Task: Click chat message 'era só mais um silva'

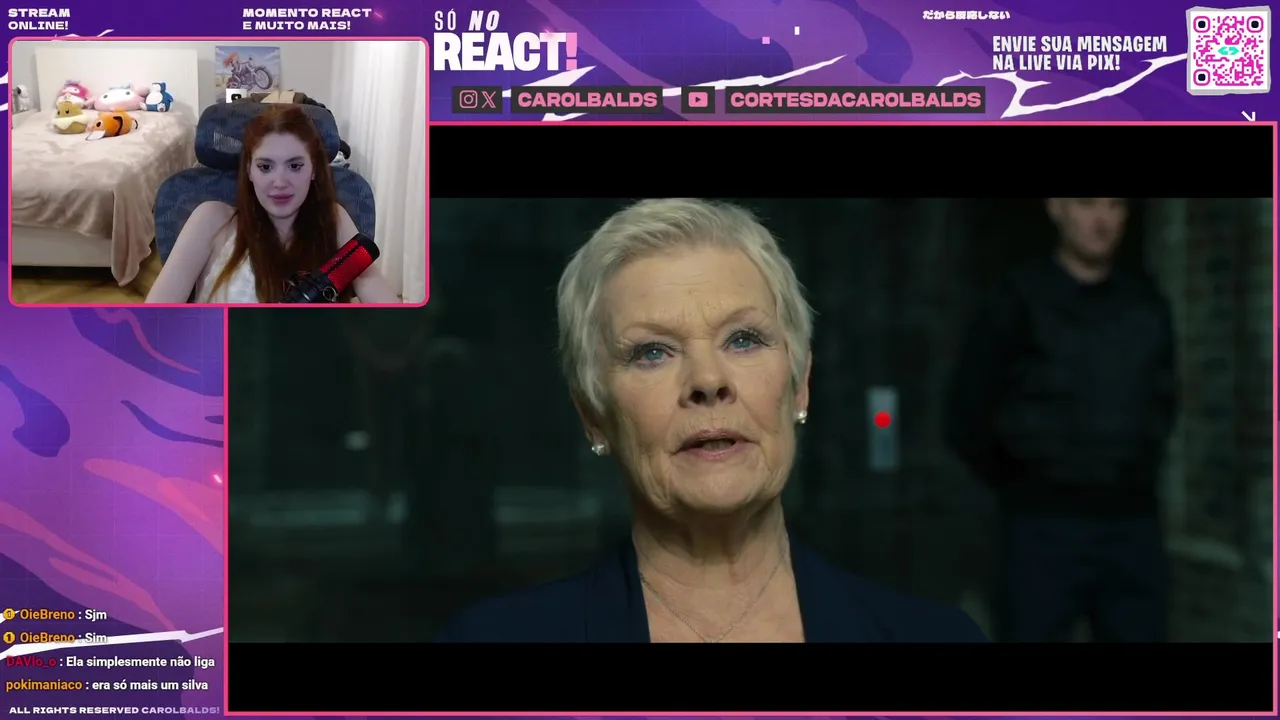Action: point(151,685)
